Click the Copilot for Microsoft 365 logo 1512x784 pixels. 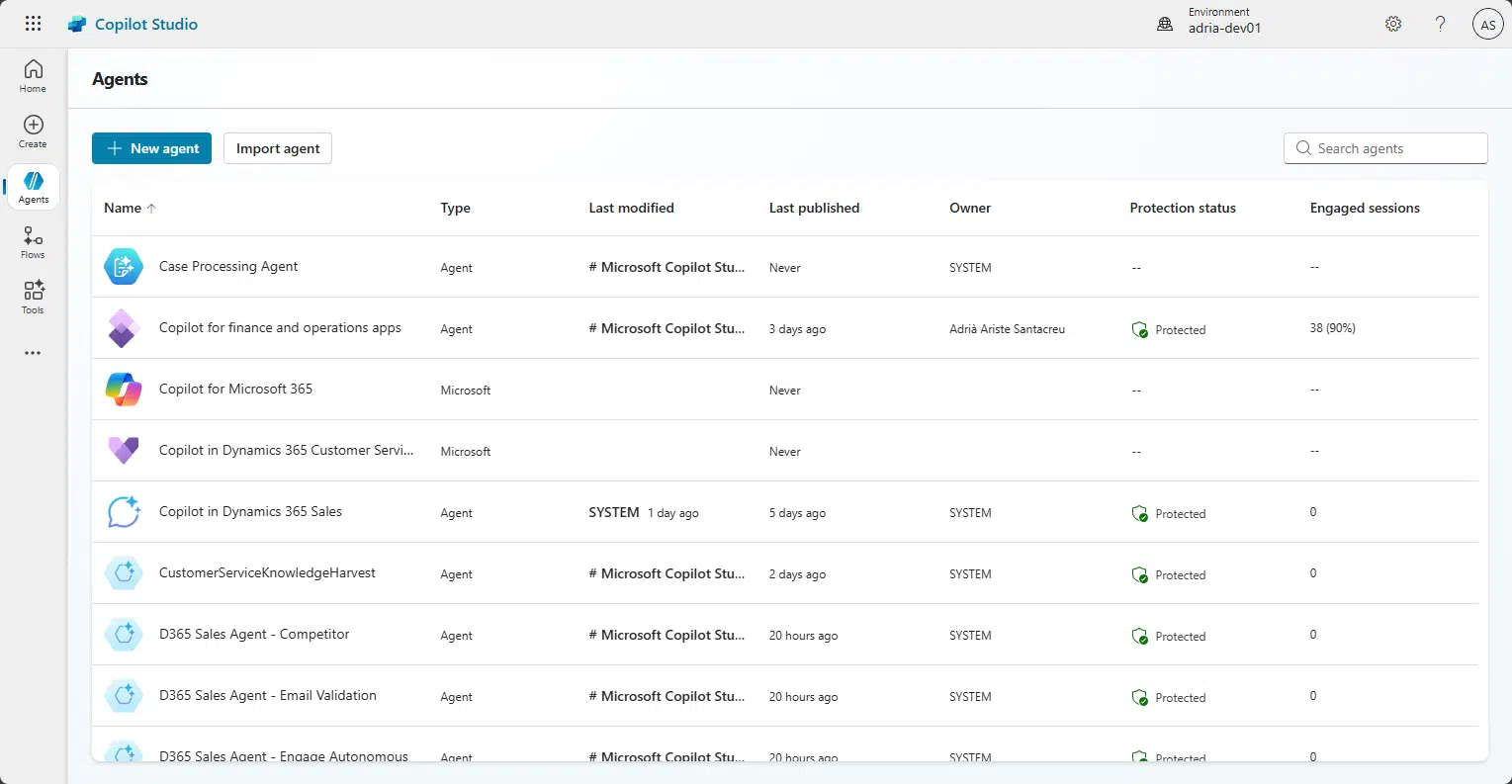coord(124,390)
